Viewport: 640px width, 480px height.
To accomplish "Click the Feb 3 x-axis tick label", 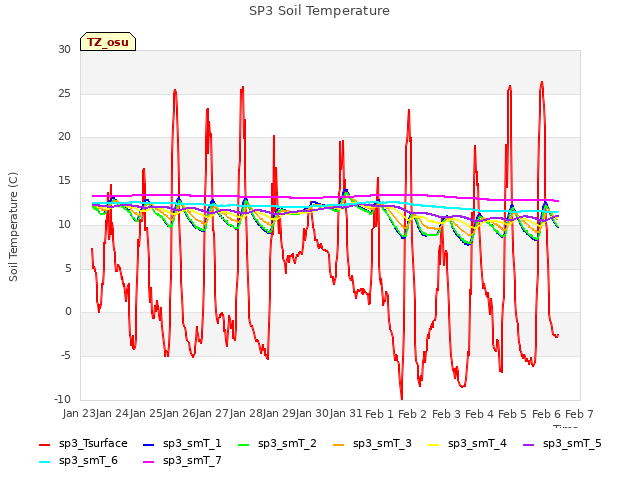I will 446,414.
